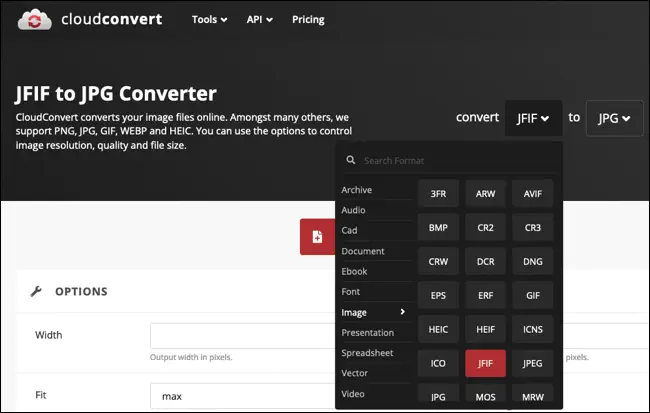Choose the DCR format
Image resolution: width=650 pixels, height=413 pixels.
click(485, 262)
